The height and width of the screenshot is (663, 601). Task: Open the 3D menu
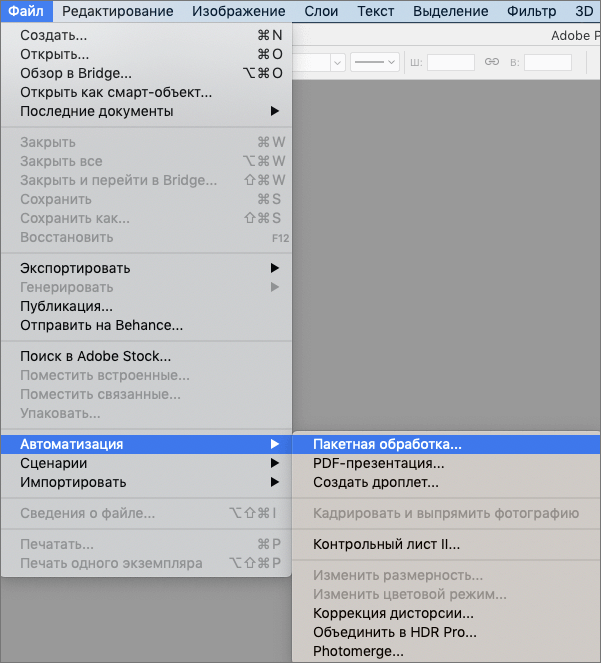pyautogui.click(x=584, y=11)
